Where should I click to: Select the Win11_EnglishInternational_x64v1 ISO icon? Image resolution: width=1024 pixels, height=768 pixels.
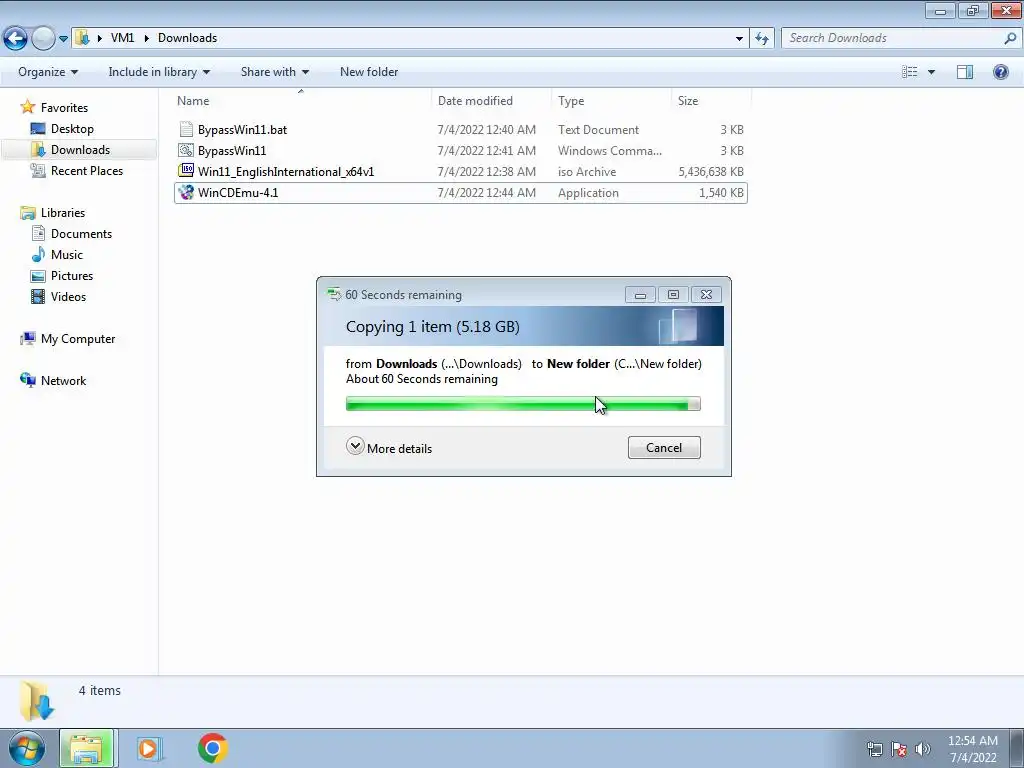[186, 171]
